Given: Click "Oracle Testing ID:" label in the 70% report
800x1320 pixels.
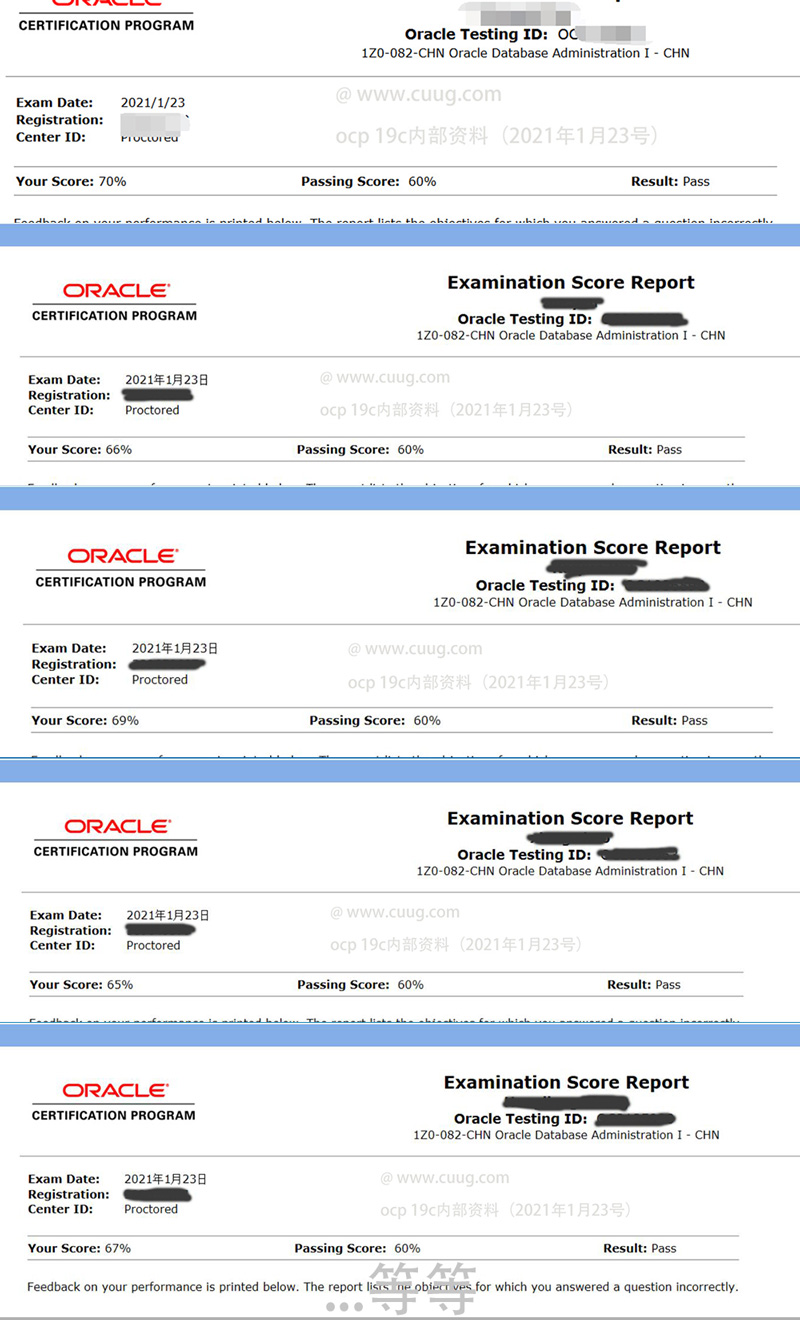Looking at the screenshot, I should coord(474,34).
